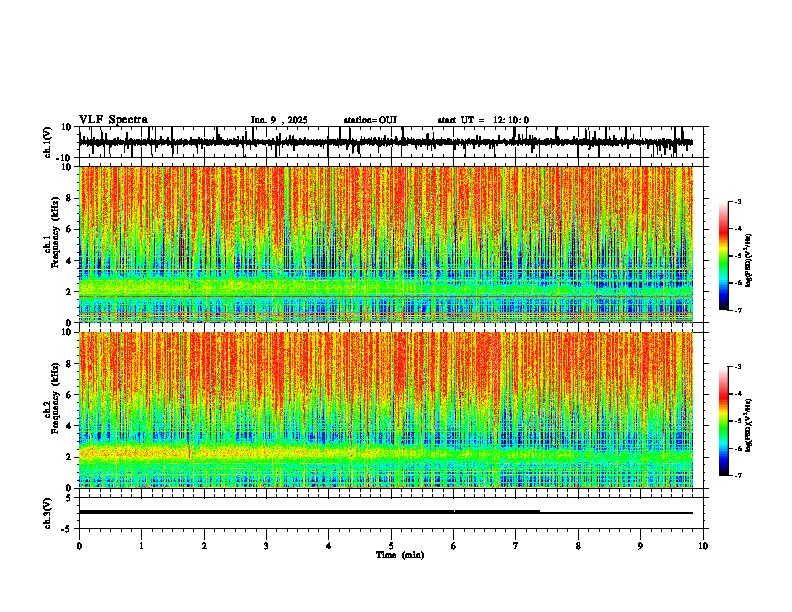Click the "start UT = 12:10:0" label
Screen dimensions: 792x612
coord(483,120)
